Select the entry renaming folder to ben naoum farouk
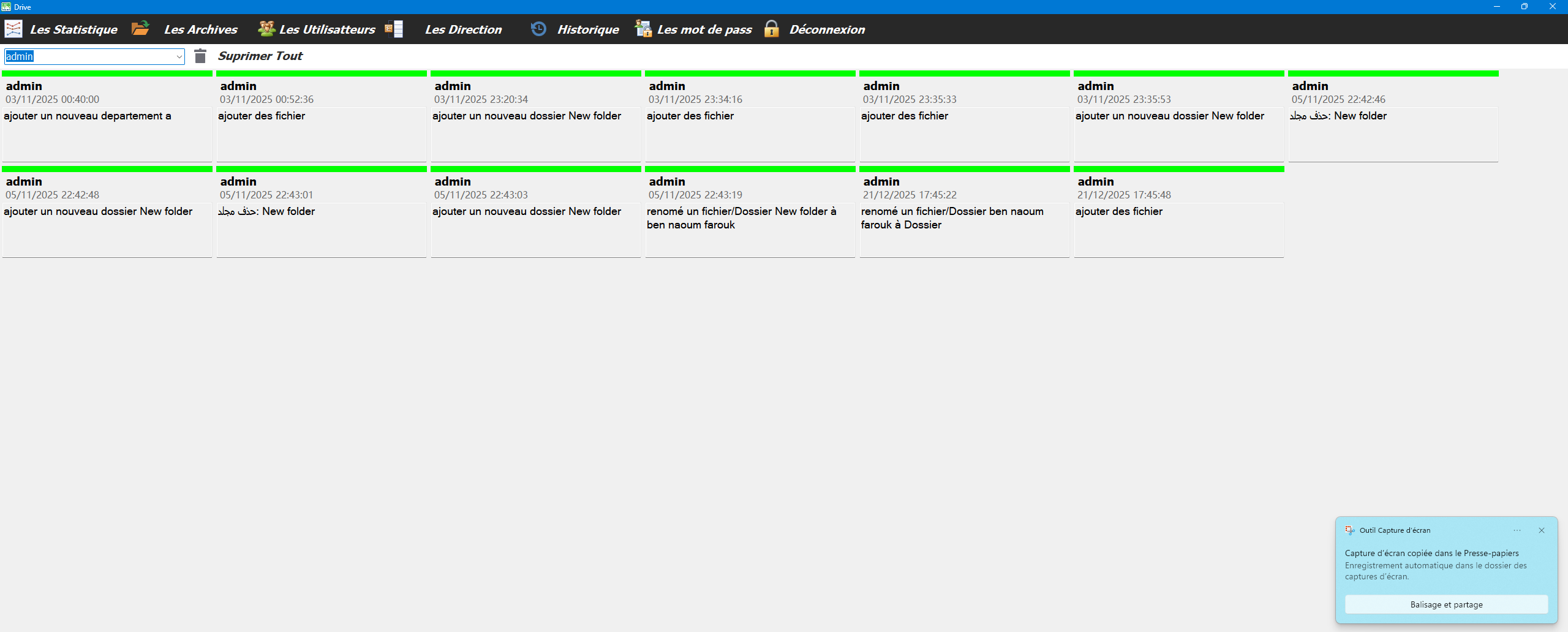Viewport: 1568px width, 632px height. [750, 218]
